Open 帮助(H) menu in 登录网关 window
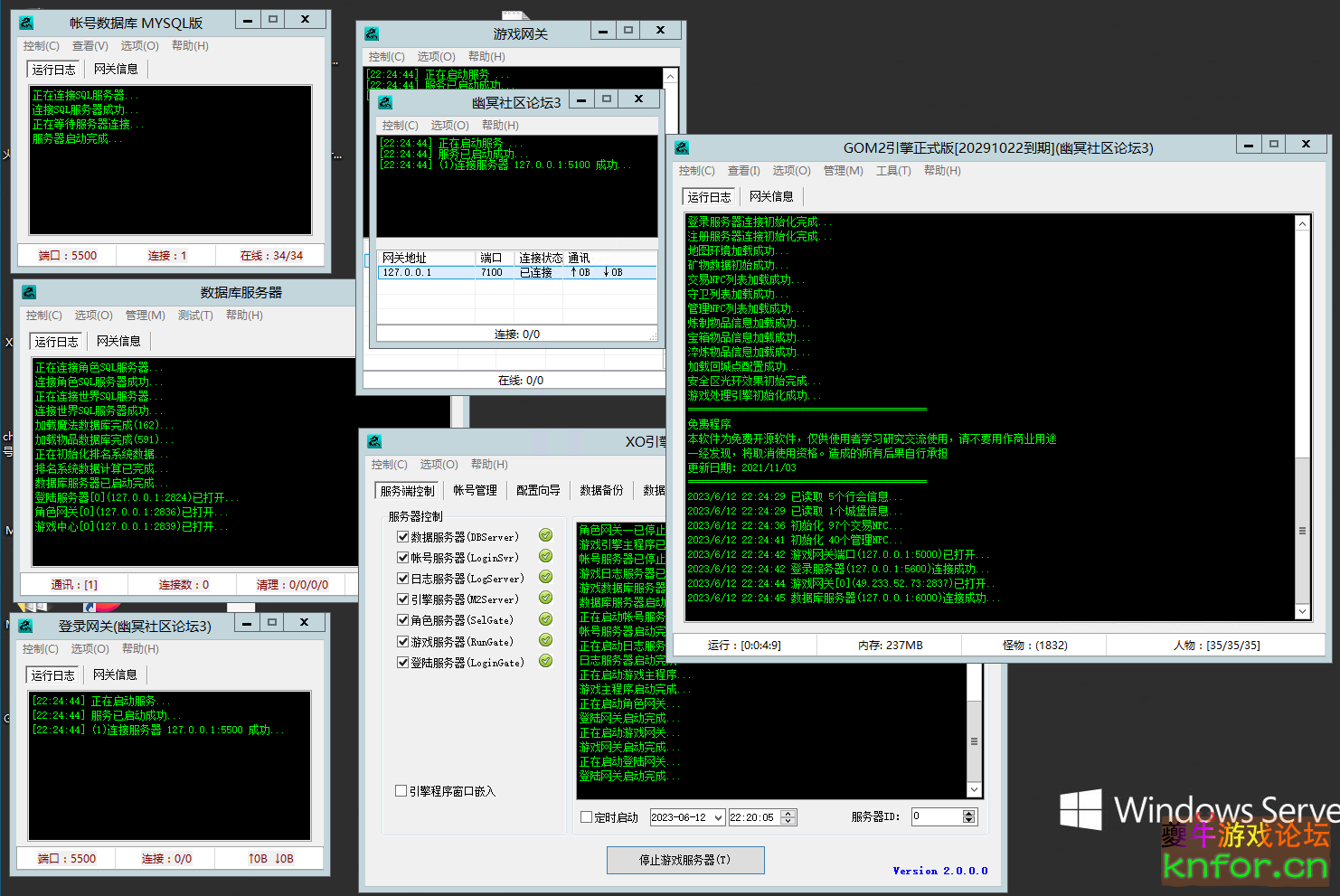This screenshot has width=1340, height=896. [x=140, y=648]
